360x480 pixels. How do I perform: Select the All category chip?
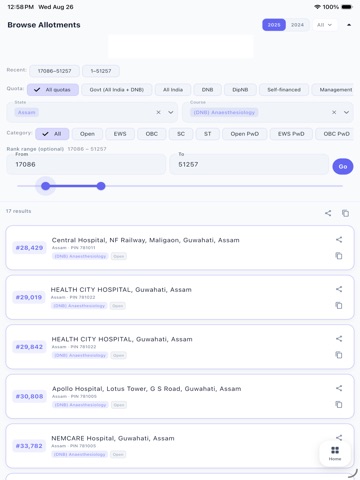click(52, 134)
